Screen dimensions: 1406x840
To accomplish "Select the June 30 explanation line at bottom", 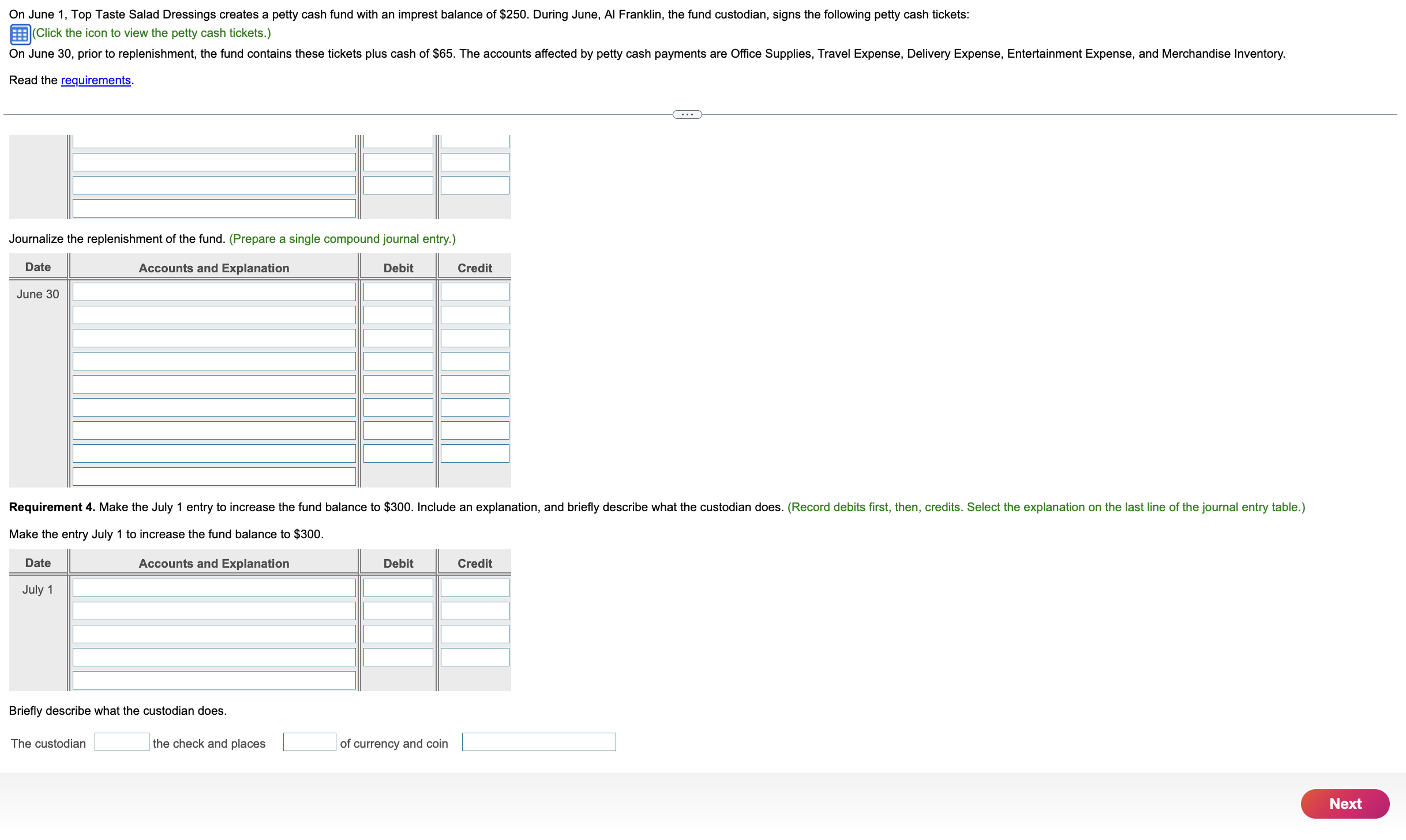I will (214, 477).
